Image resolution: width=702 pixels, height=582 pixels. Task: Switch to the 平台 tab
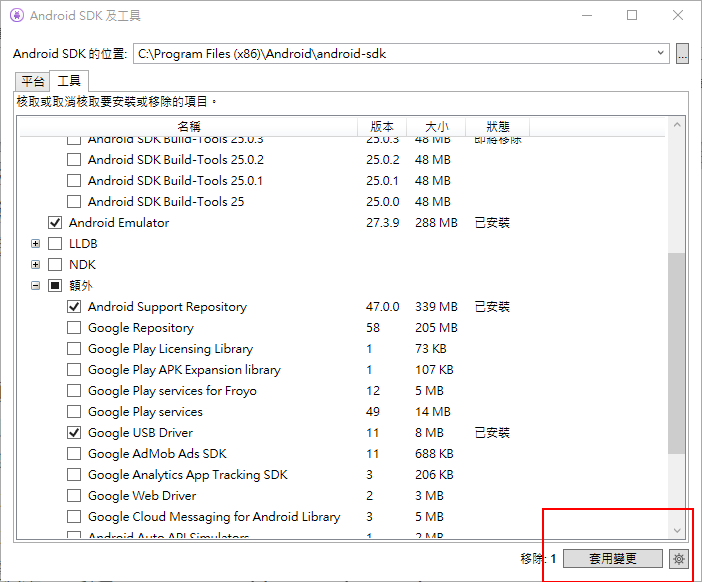32,81
